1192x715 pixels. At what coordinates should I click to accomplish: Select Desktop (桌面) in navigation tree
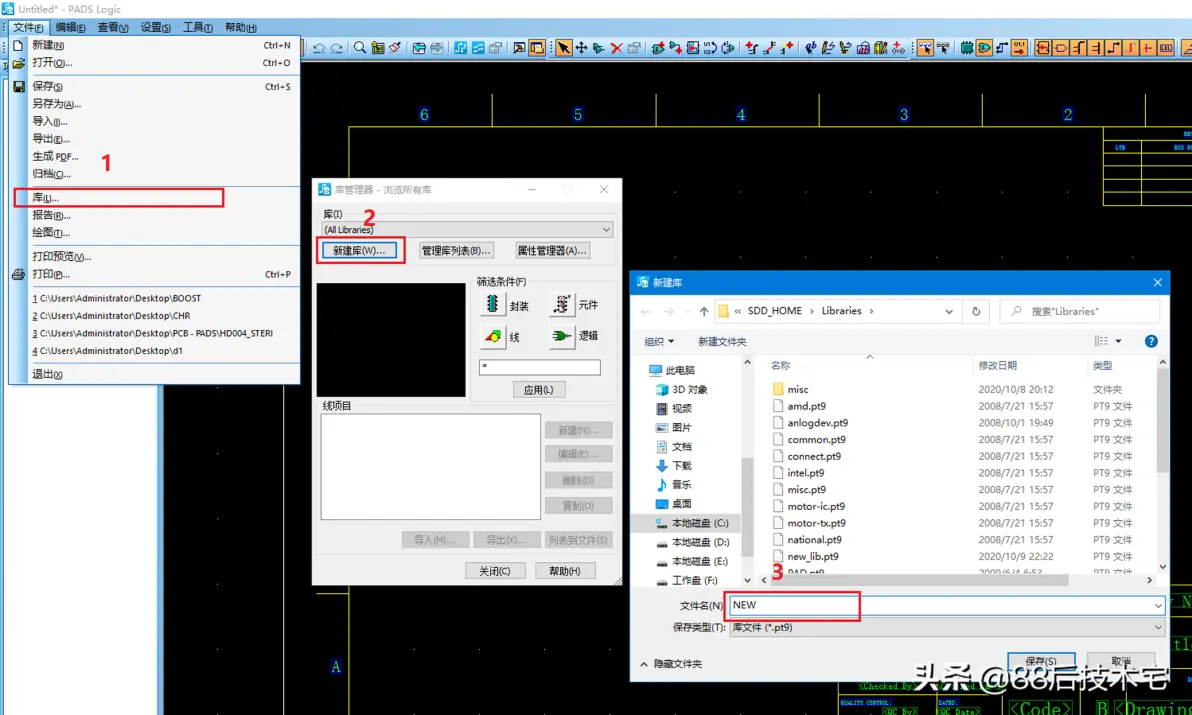click(x=674, y=504)
